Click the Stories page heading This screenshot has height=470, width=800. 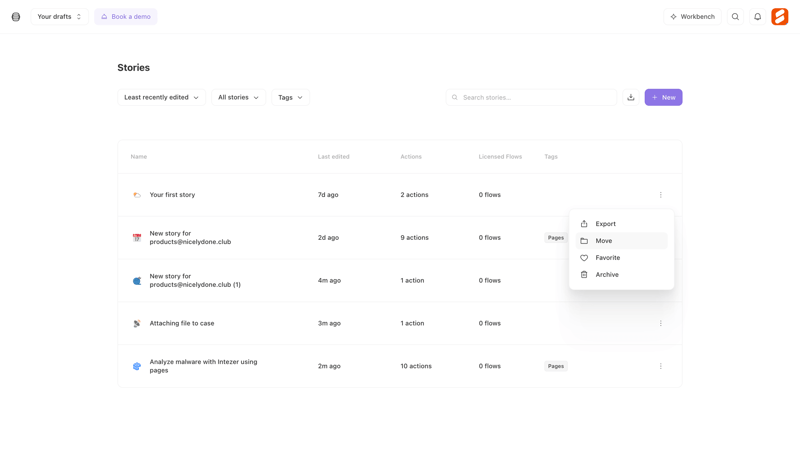pos(134,68)
